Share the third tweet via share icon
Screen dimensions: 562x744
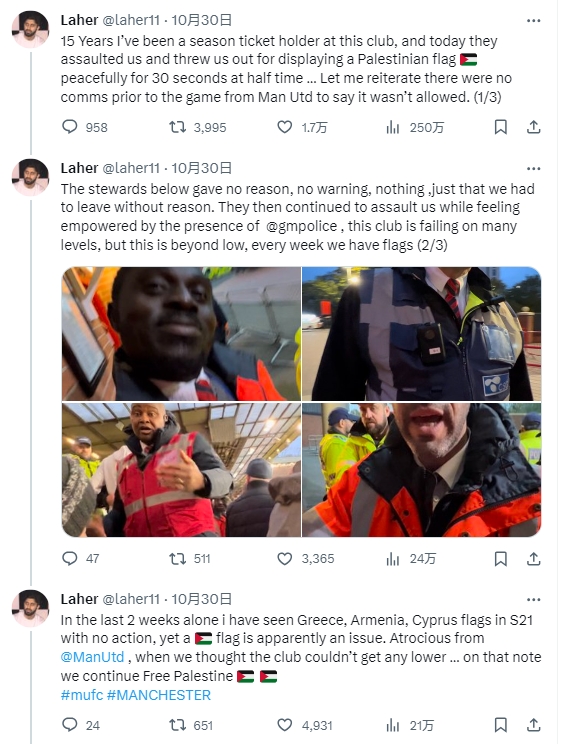pos(534,725)
